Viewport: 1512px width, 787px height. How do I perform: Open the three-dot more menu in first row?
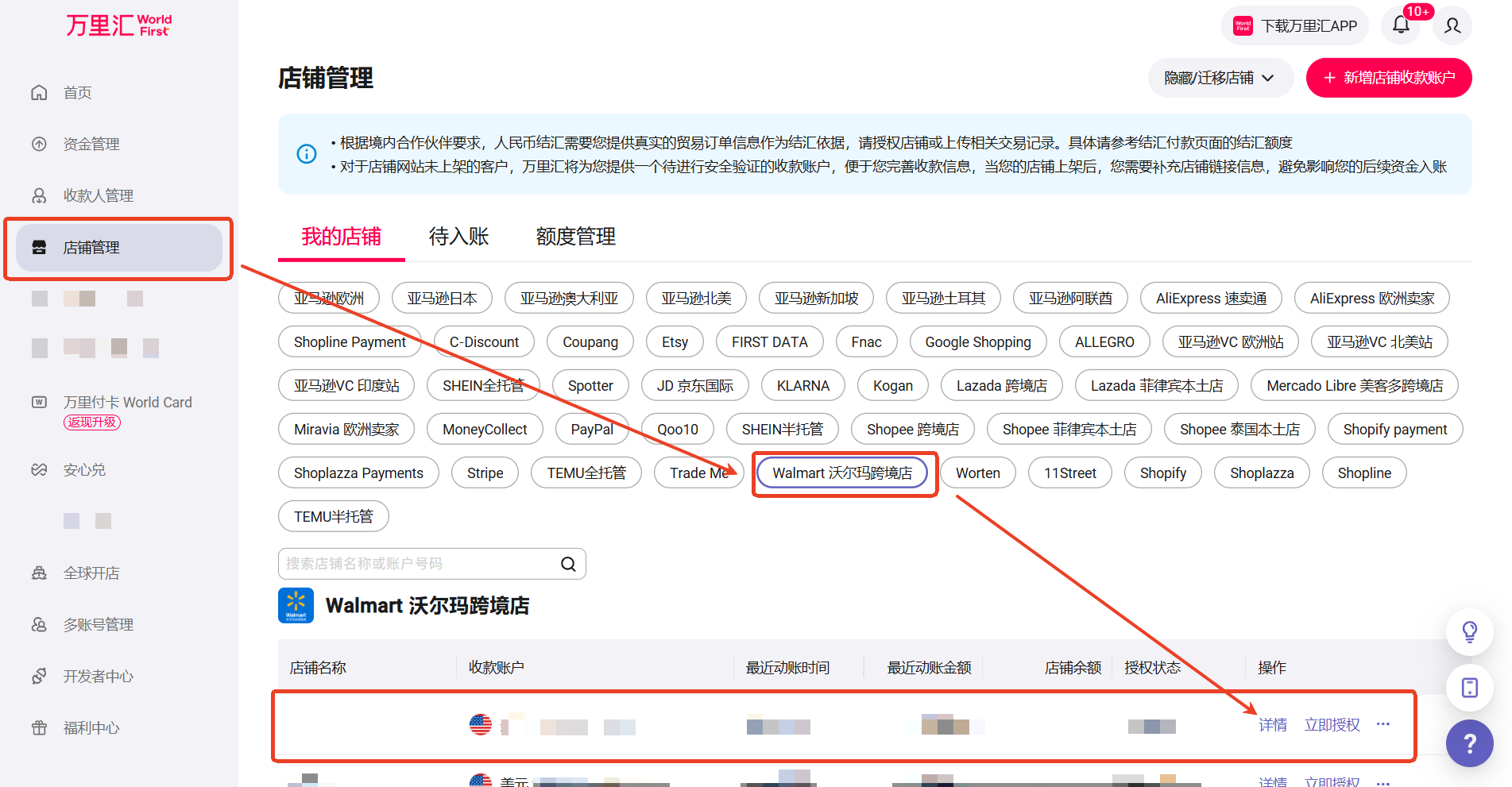click(1383, 724)
